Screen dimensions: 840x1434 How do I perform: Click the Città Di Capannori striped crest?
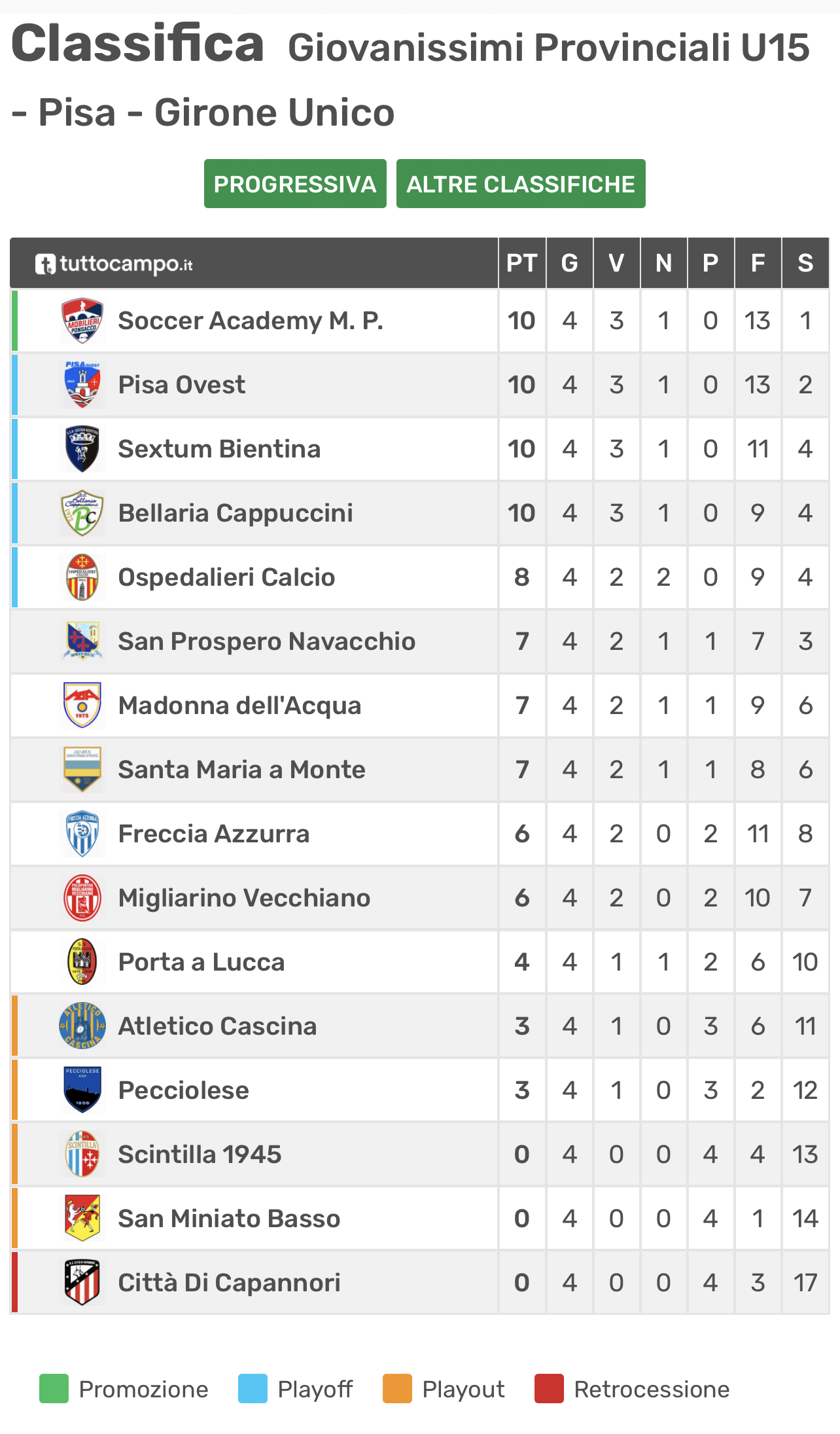click(82, 1283)
